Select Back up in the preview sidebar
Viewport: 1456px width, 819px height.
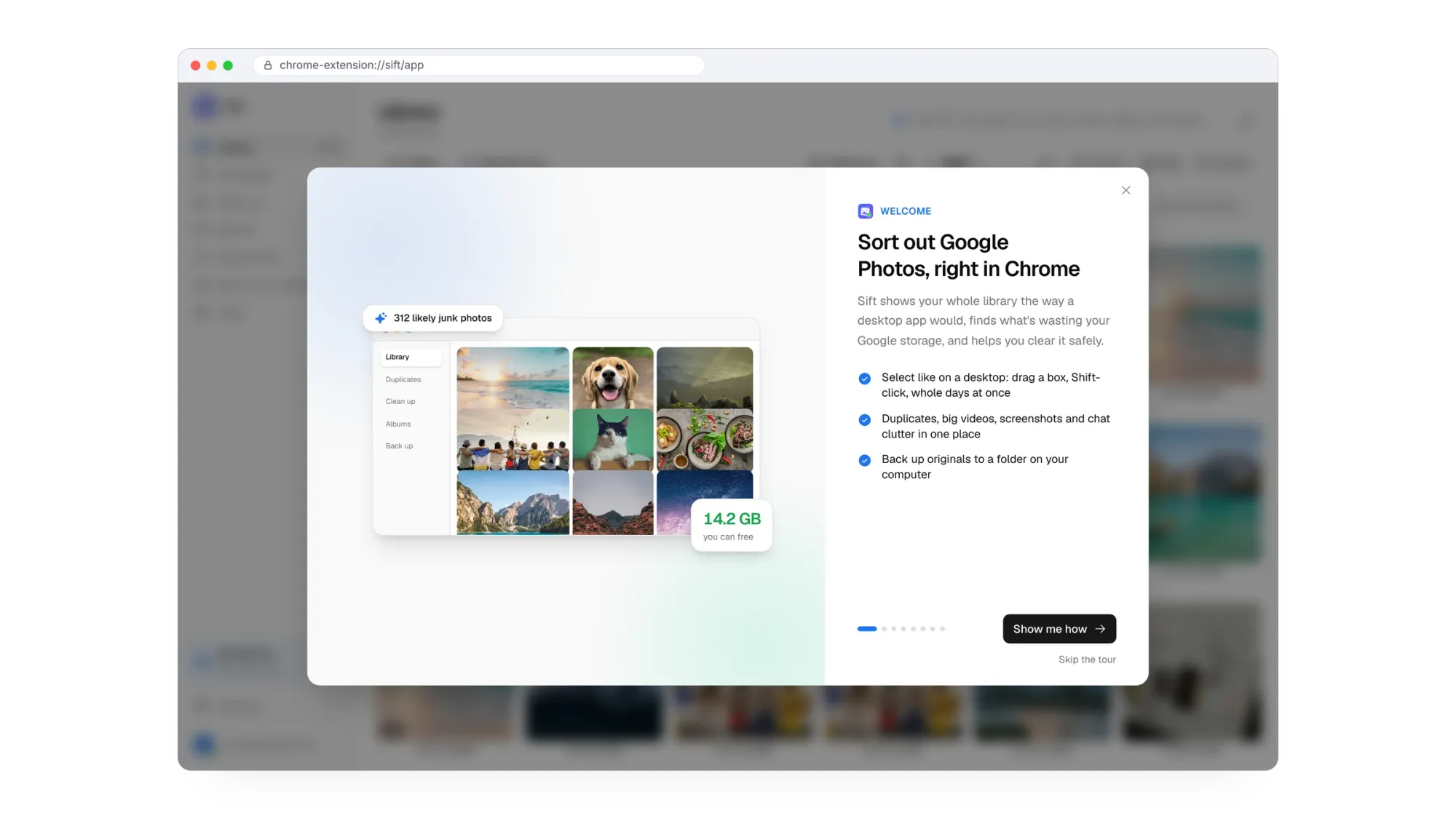tap(399, 446)
